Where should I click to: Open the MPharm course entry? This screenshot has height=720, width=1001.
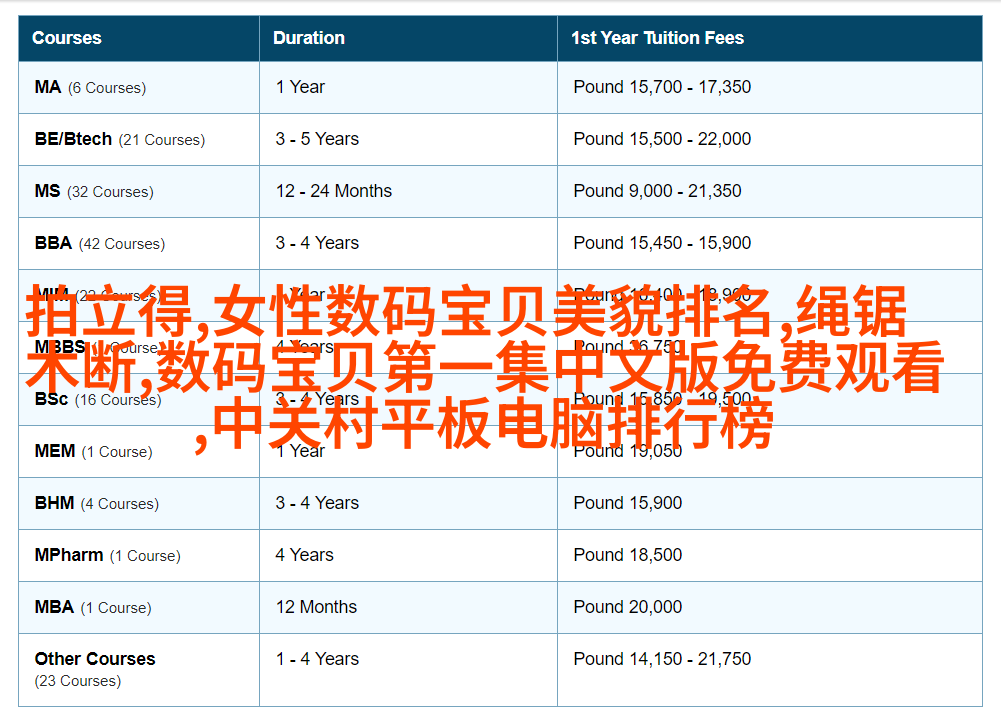[x=69, y=555]
